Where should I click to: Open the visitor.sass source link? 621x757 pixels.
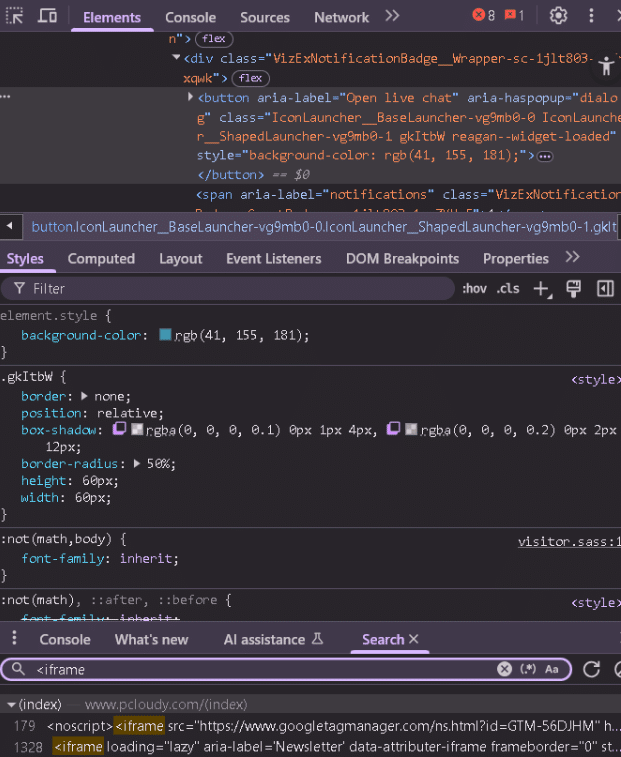pos(567,541)
